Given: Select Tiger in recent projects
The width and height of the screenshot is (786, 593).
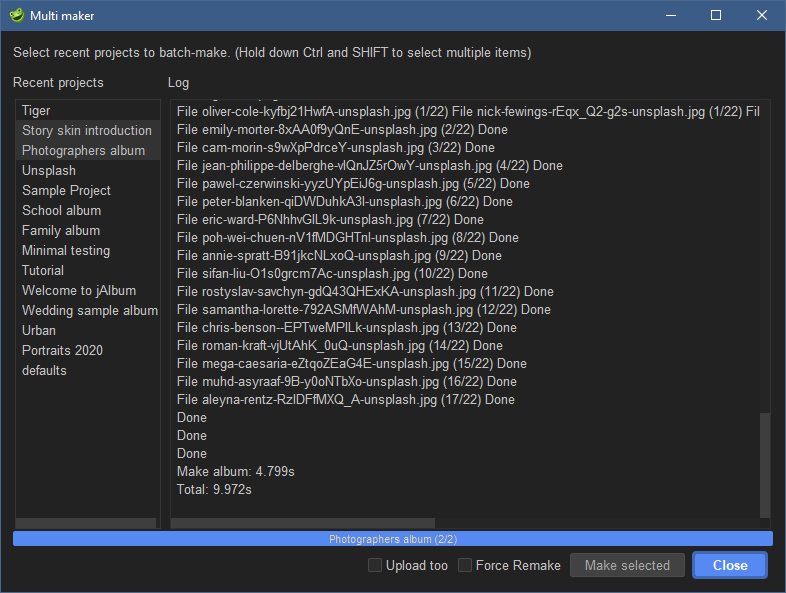Looking at the screenshot, I should click(x=37, y=110).
